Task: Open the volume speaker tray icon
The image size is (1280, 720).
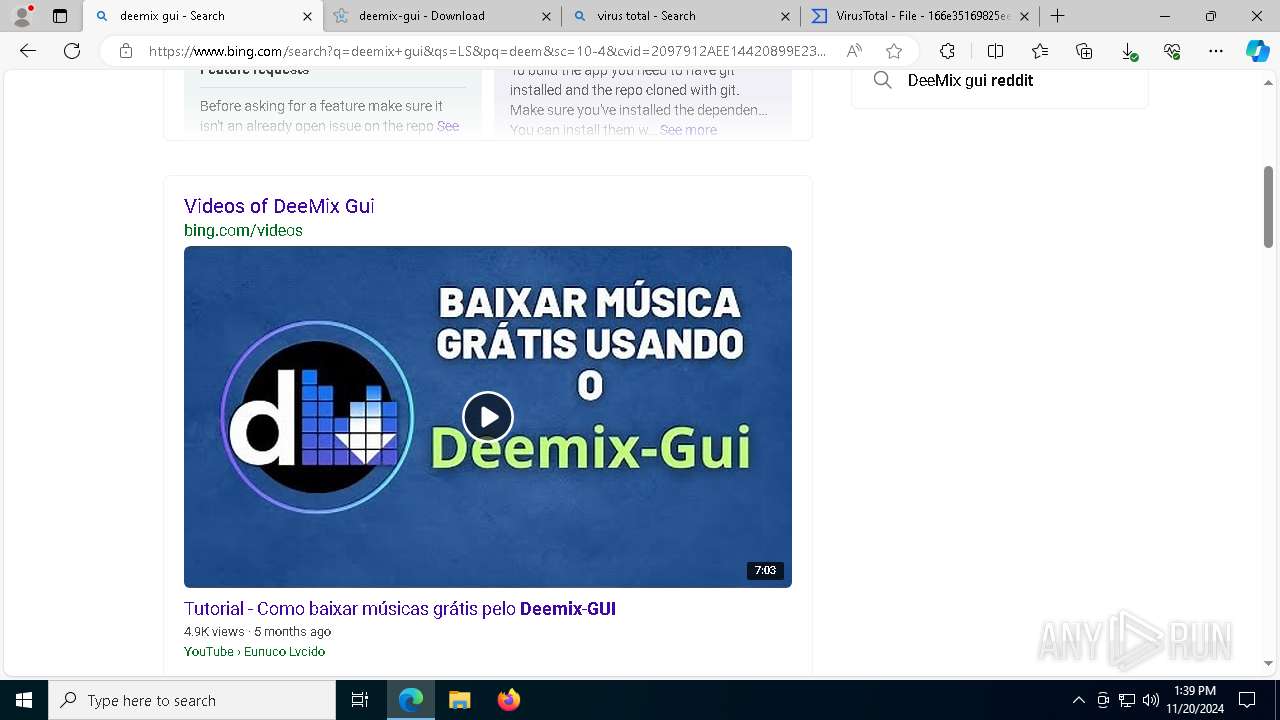Action: [1151, 700]
